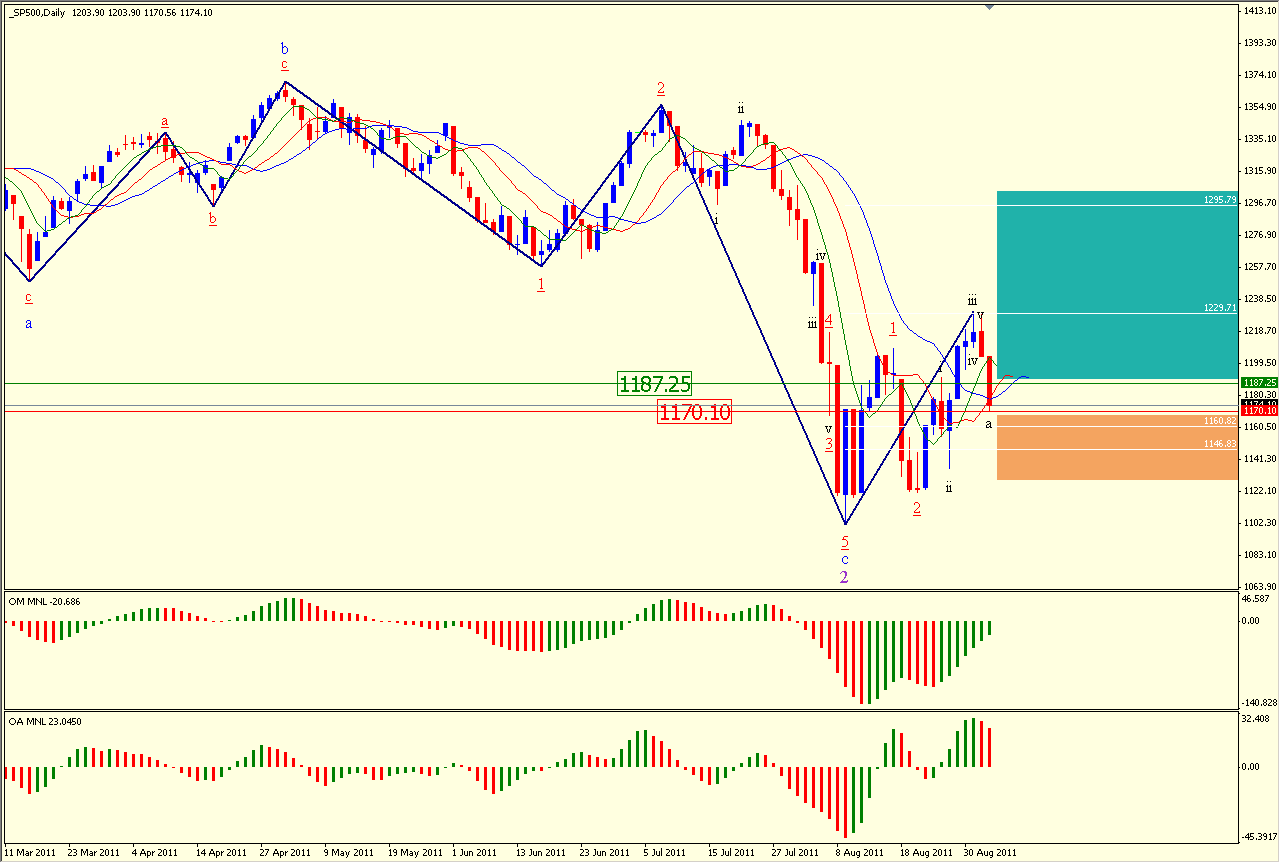This screenshot has height=863, width=1280.
Task: Click the purple wave 2 label
Action: 844,577
